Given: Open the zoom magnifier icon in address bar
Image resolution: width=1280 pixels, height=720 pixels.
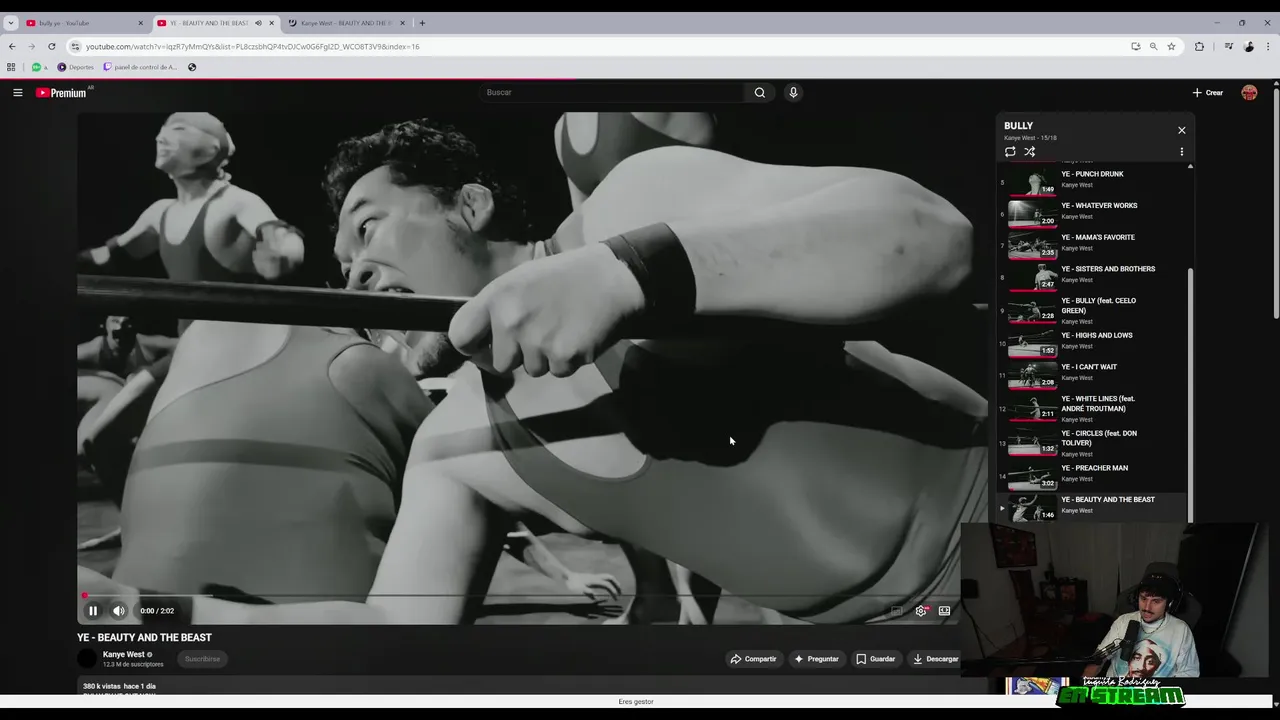Looking at the screenshot, I should coord(1153,46).
